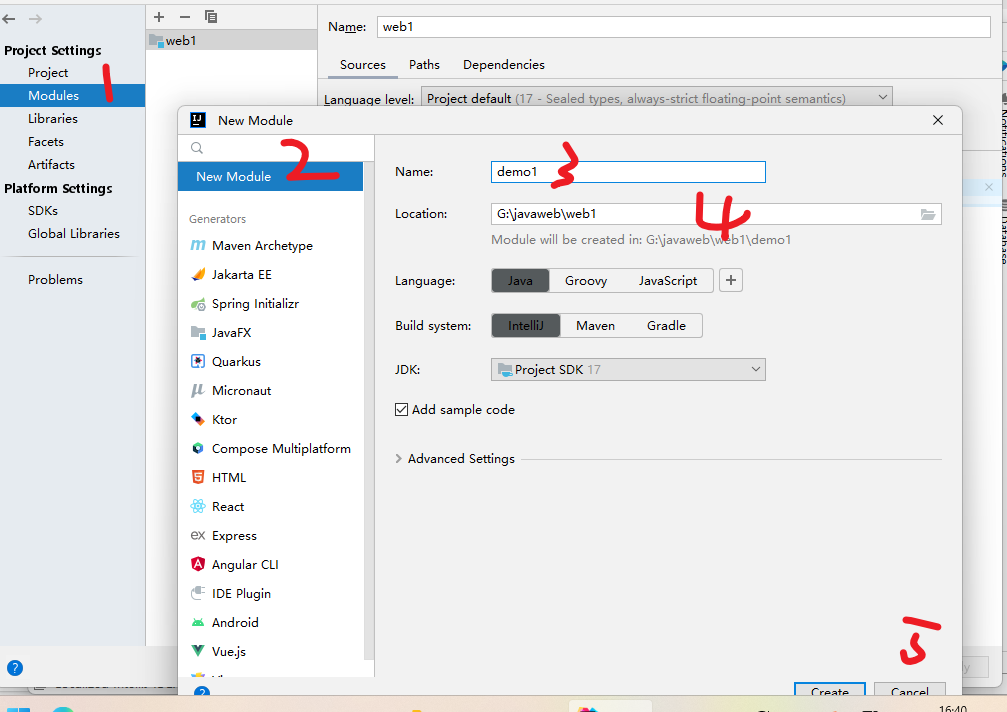Click the forward navigation arrow

pos(35,19)
